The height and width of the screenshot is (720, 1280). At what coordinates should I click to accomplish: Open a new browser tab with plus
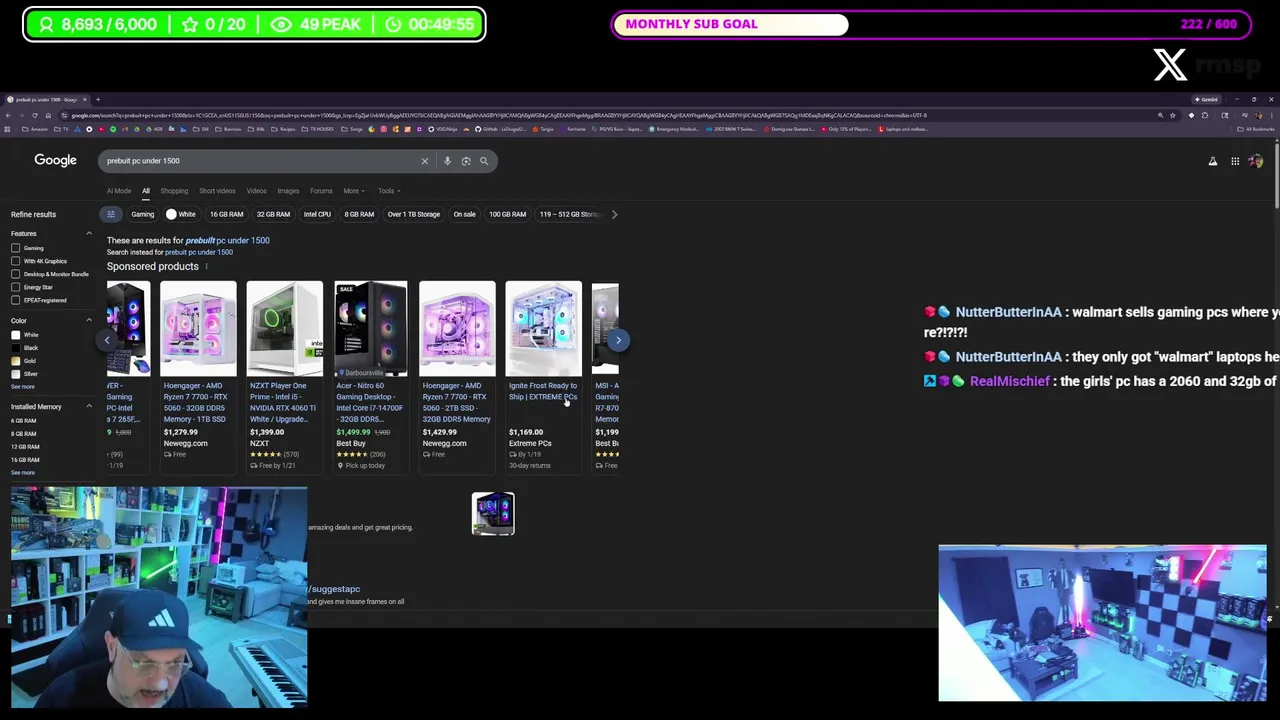[98, 99]
